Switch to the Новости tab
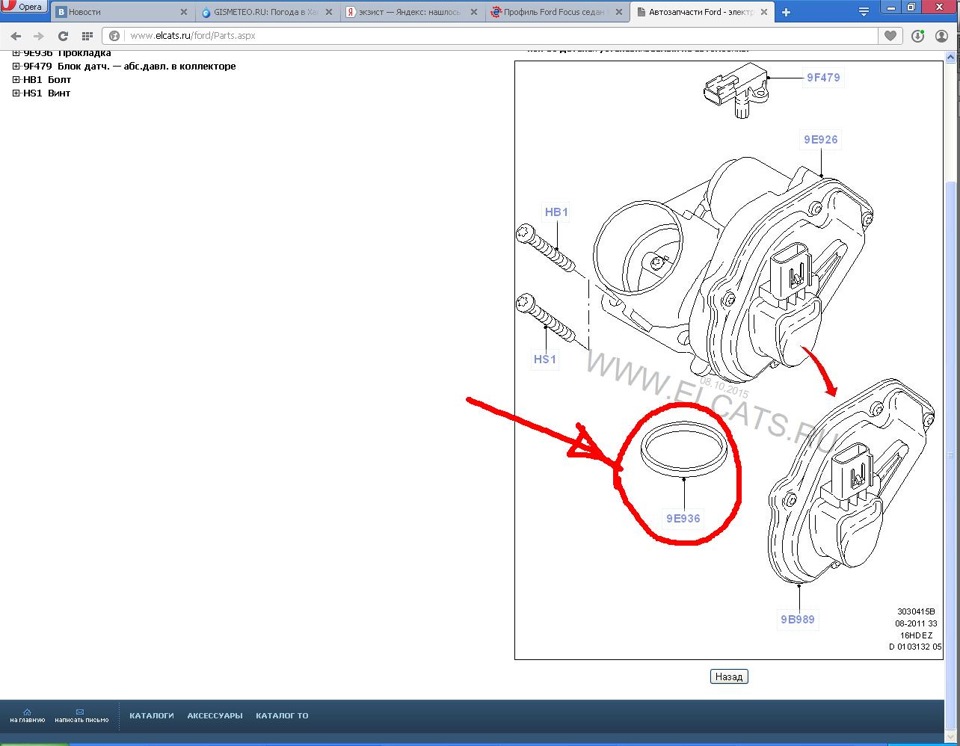Screen dimensions: 960x746 (x=122, y=12)
